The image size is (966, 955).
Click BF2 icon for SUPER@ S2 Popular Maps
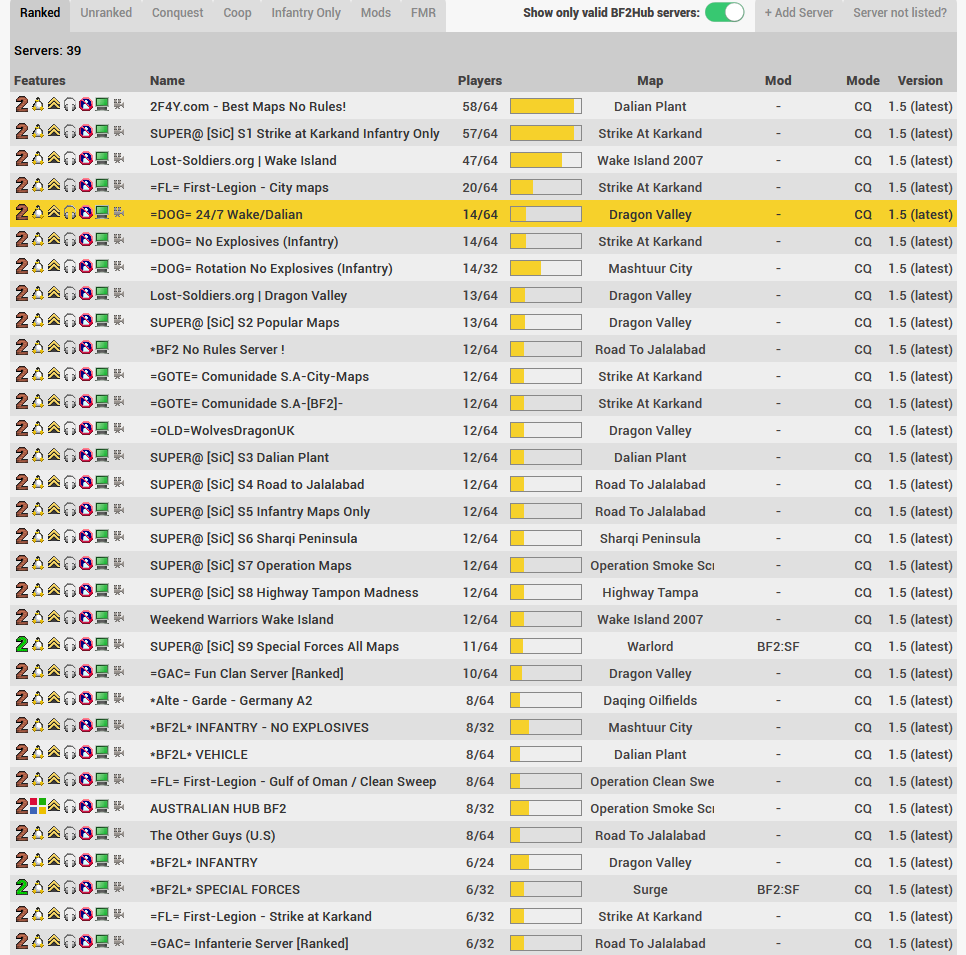[x=22, y=322]
